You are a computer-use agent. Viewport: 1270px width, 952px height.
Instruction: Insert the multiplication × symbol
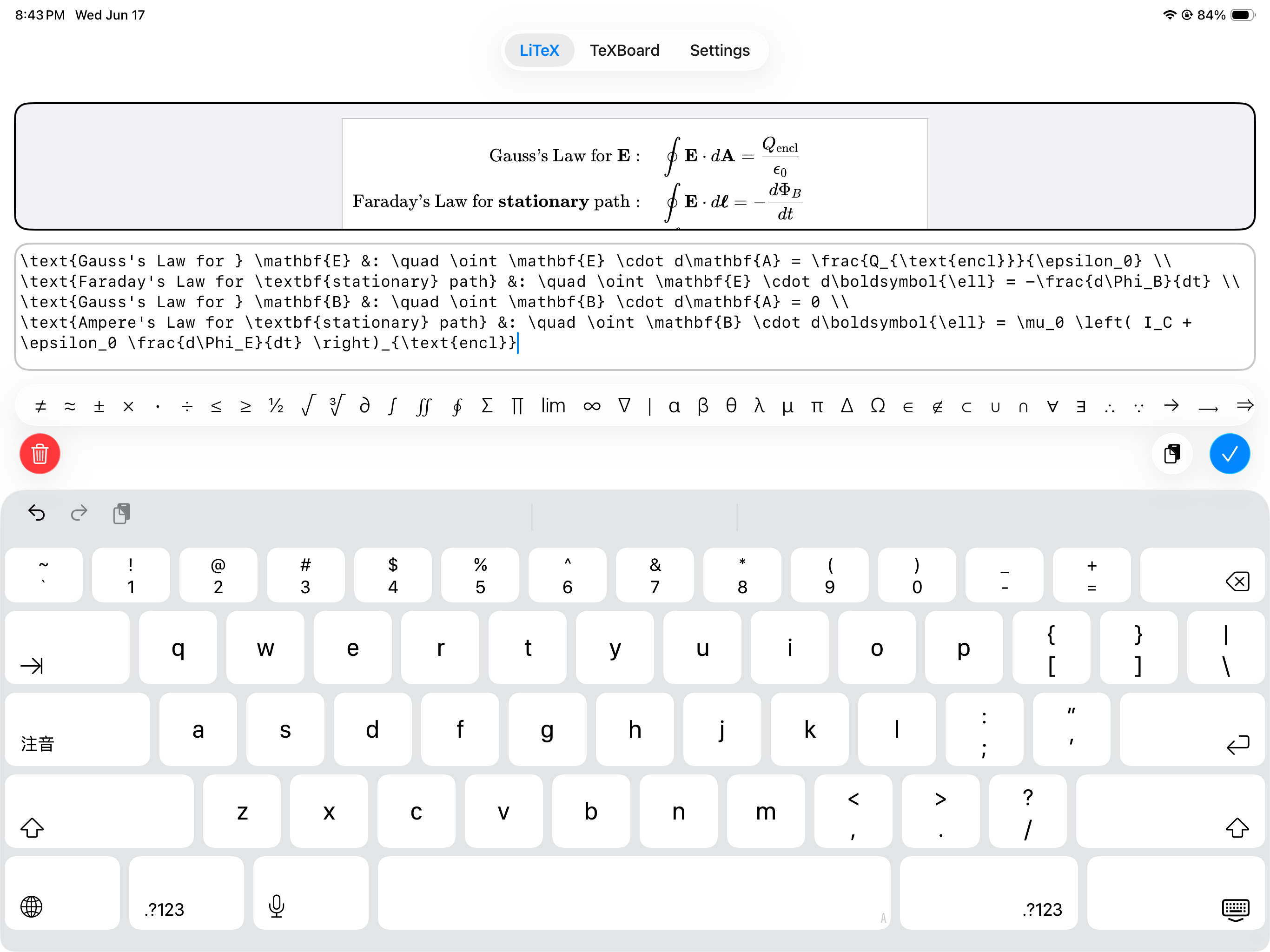pos(128,407)
